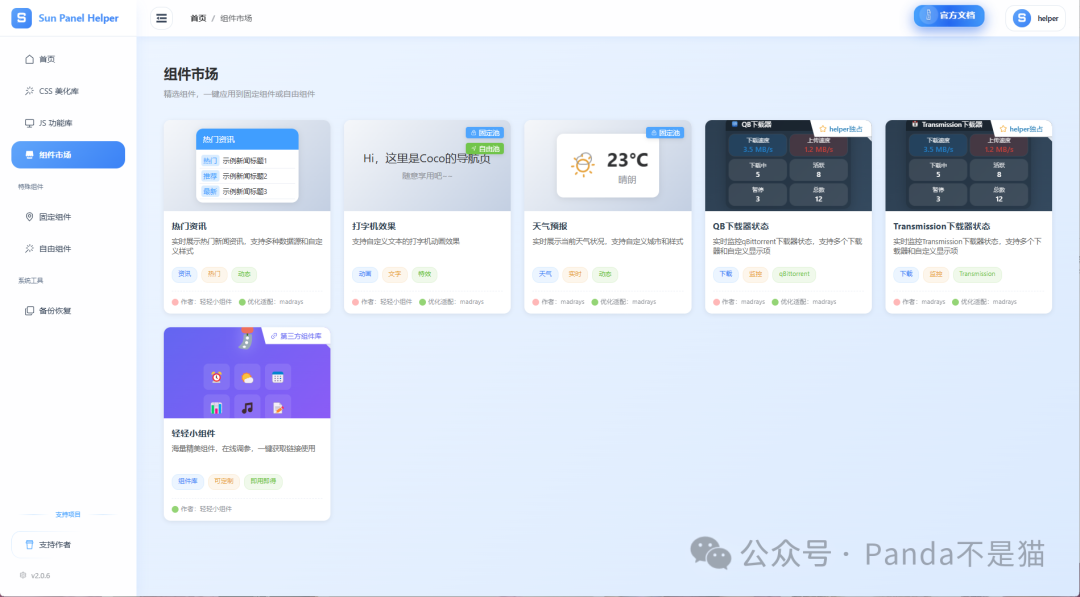The height and width of the screenshot is (597, 1080).
Task: Open the 官方文档 documentation button
Action: [948, 15]
